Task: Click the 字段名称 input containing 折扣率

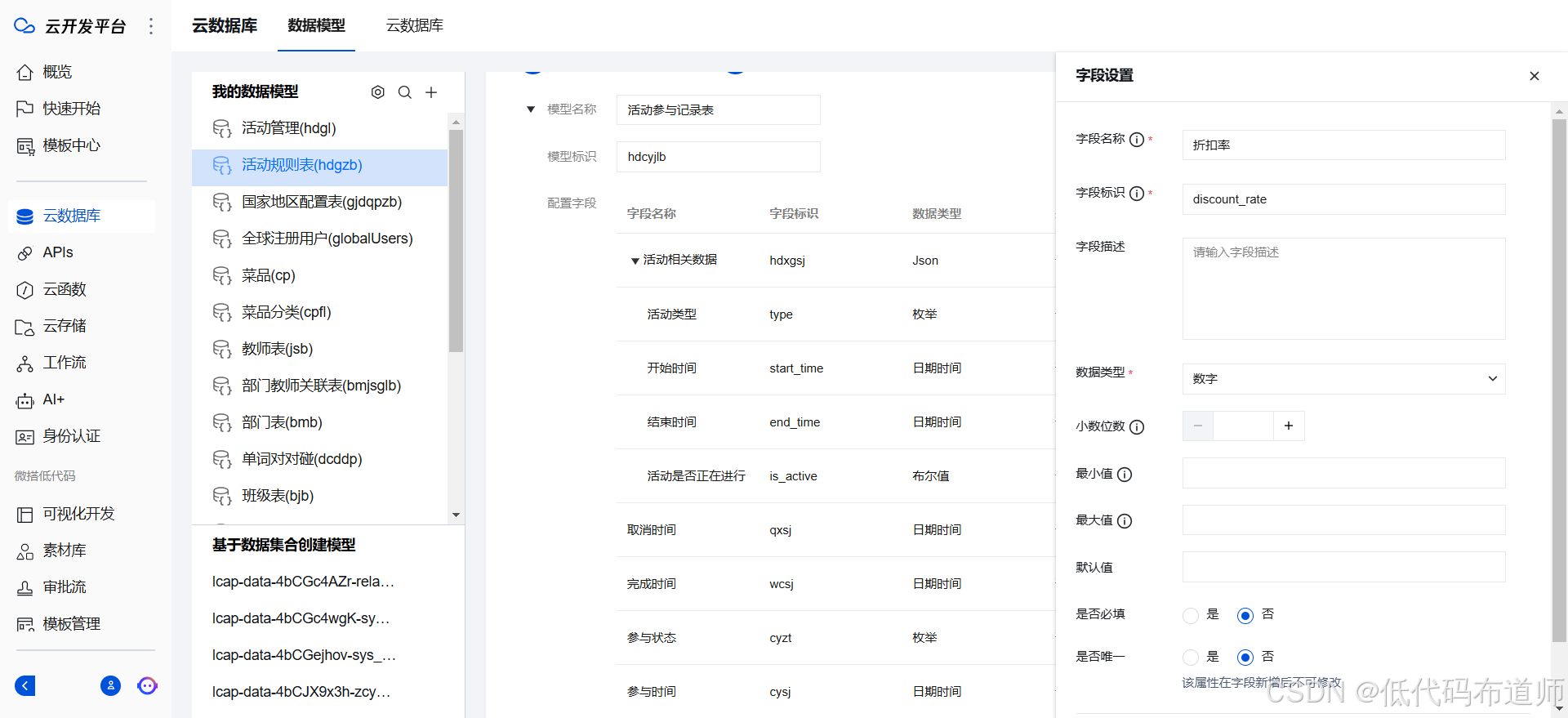Action: click(1343, 145)
